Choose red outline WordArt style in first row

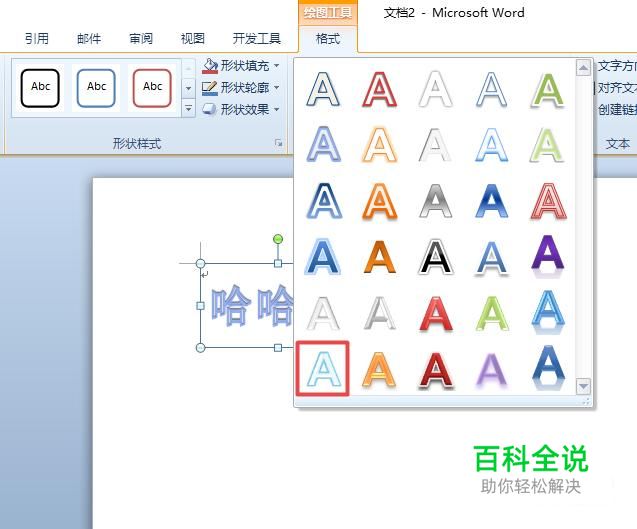(379, 89)
